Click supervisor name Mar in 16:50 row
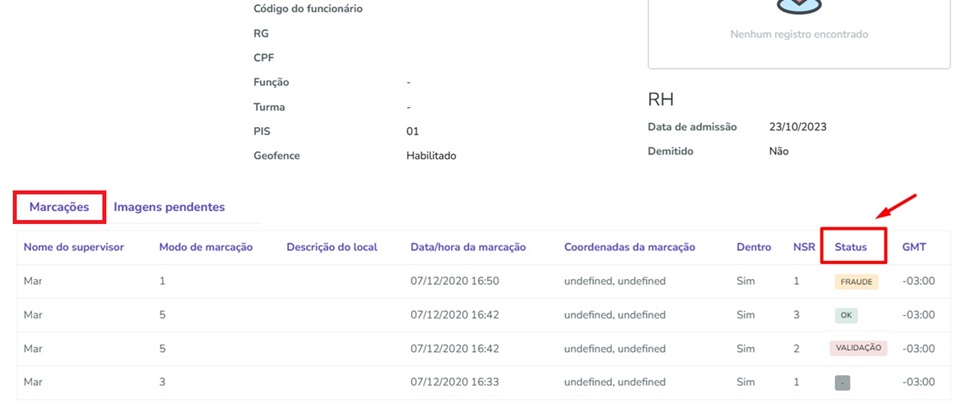966x420 pixels. tap(32, 281)
